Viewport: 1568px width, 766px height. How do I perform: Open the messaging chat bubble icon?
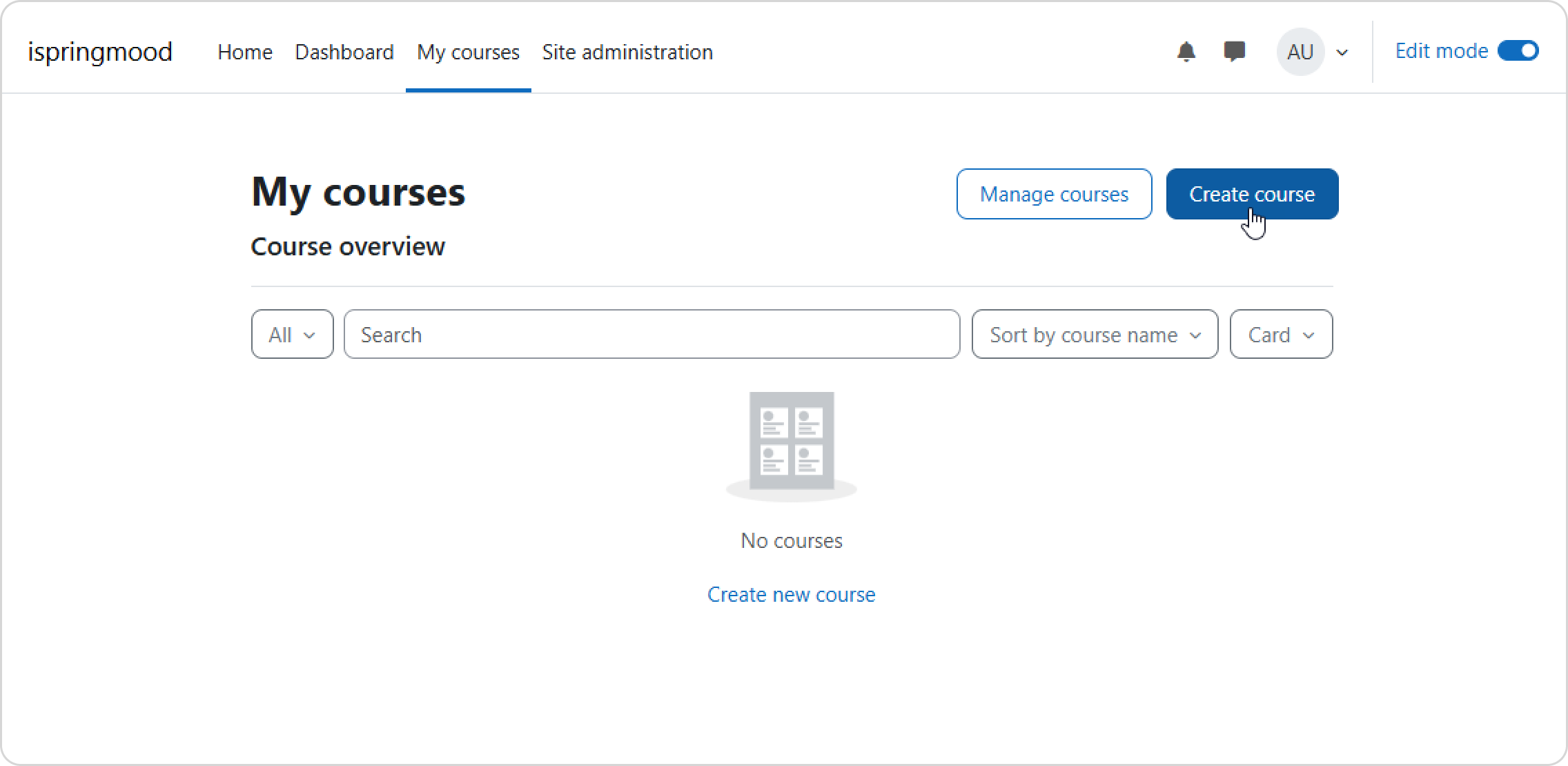[x=1234, y=52]
